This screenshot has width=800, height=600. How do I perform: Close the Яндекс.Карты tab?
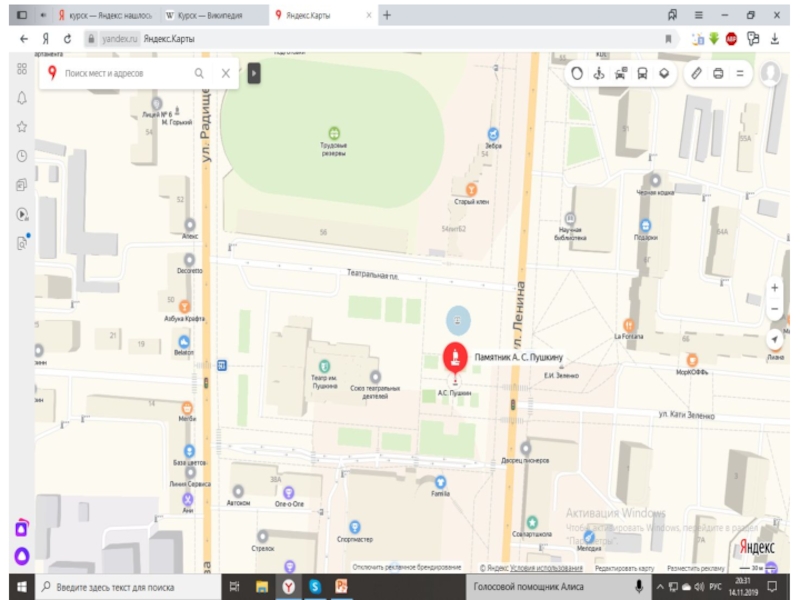click(x=369, y=15)
